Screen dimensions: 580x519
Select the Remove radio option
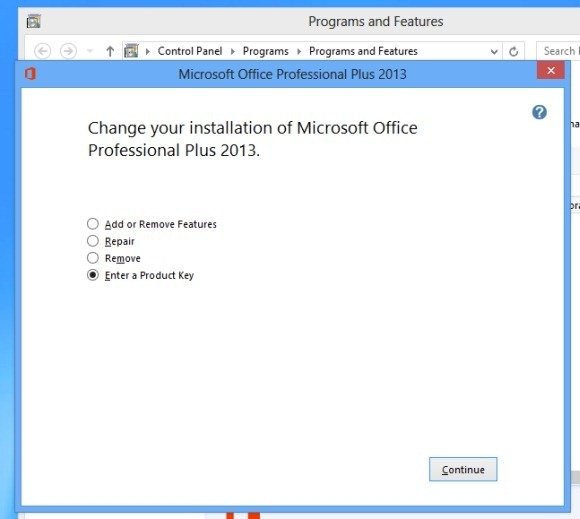coord(92,258)
